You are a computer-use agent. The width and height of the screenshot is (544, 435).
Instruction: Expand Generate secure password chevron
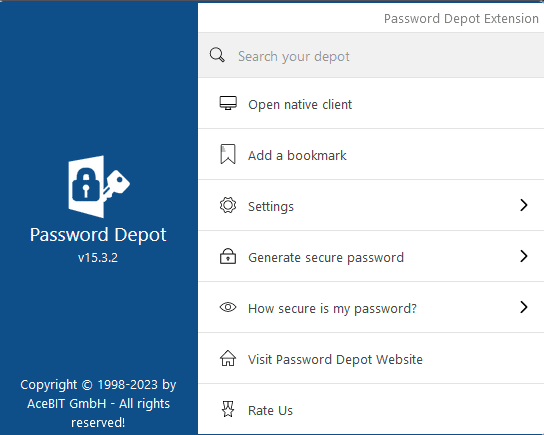[x=524, y=256]
